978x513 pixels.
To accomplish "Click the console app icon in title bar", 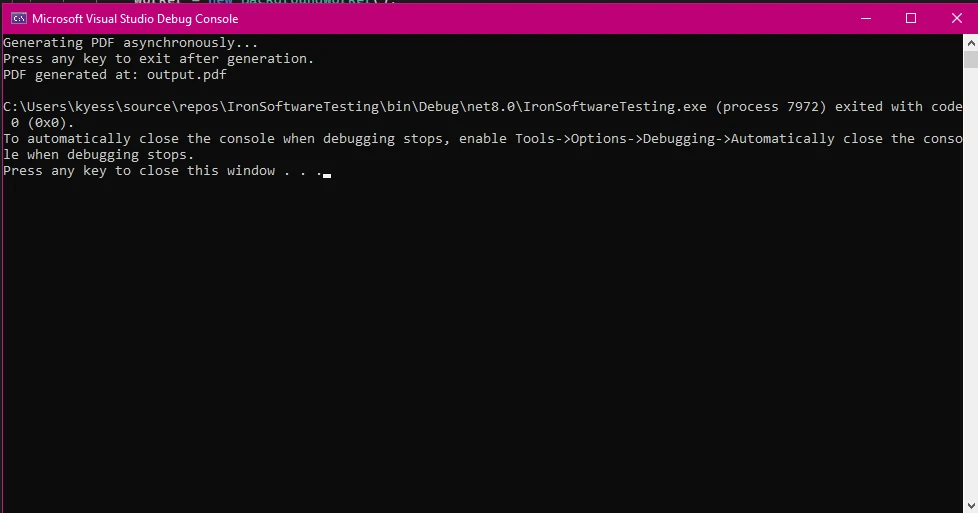I will pos(17,18).
